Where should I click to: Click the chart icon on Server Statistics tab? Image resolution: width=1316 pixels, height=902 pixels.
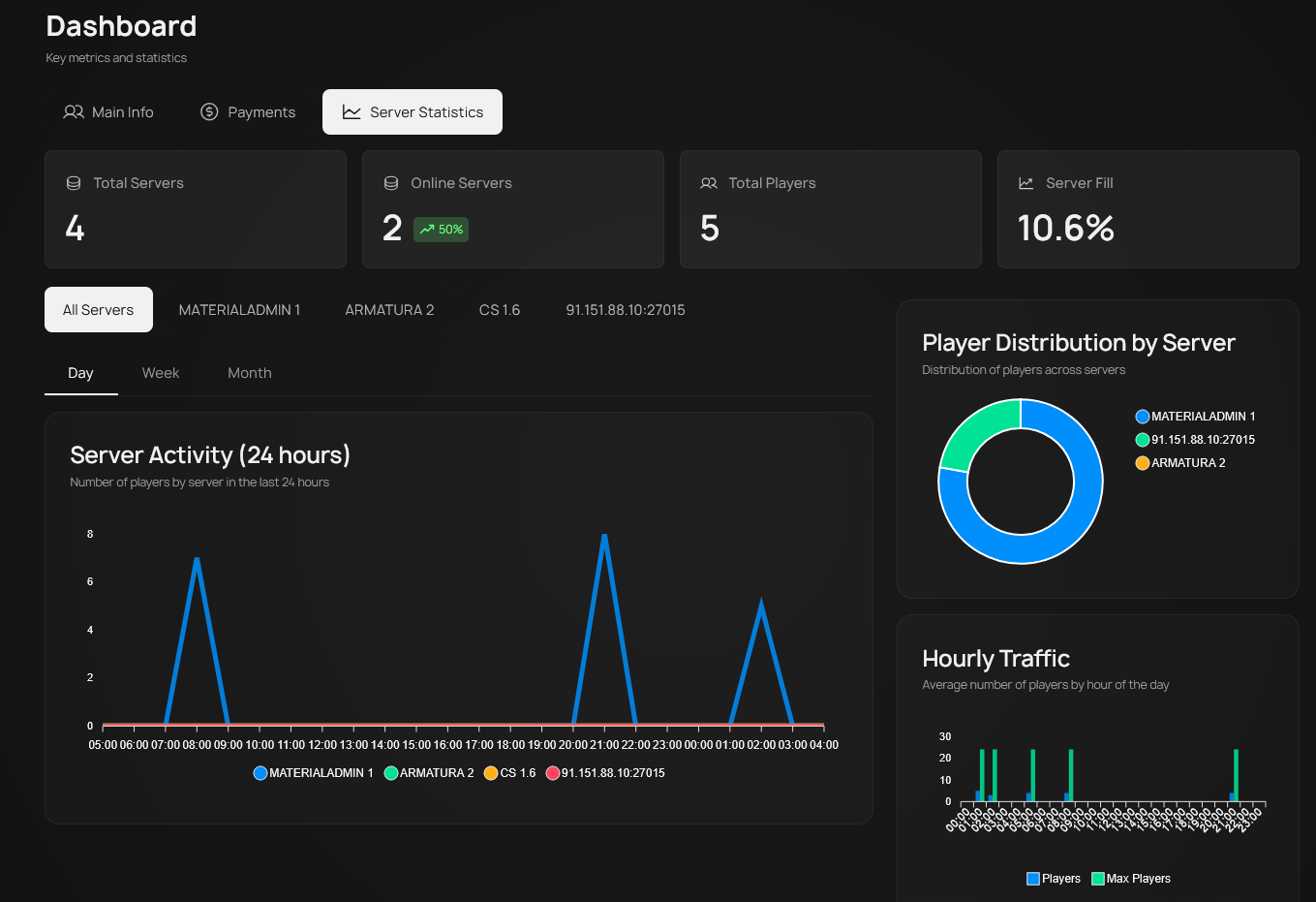[x=353, y=111]
